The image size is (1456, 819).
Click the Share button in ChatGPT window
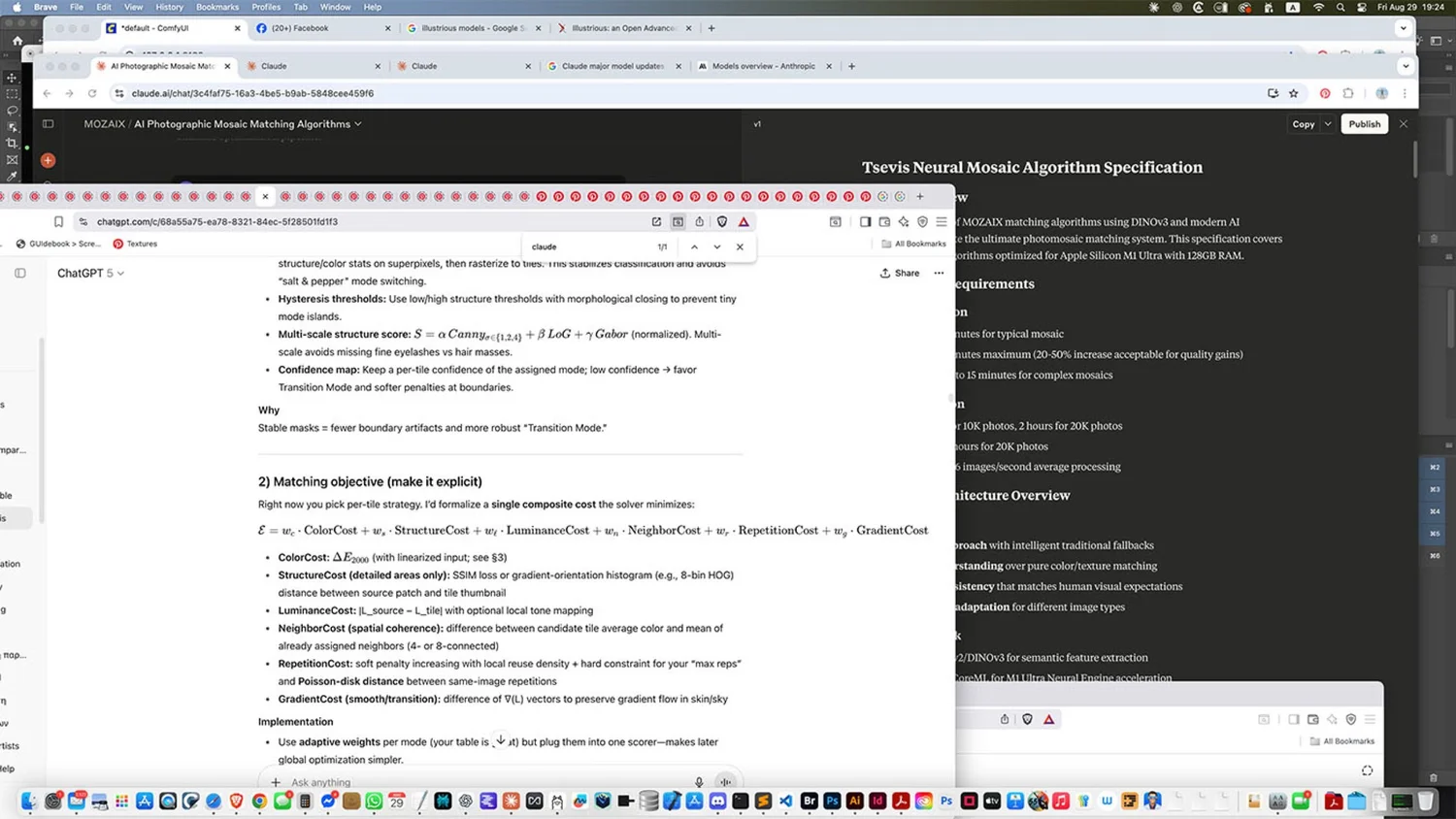900,274
